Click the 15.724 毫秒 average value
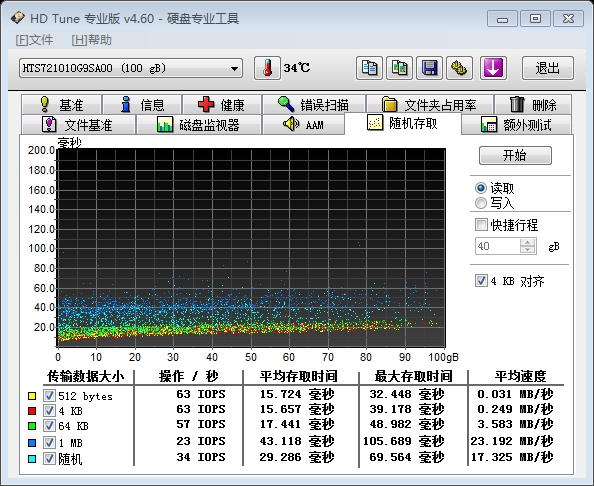The image size is (594, 486). coord(297,394)
